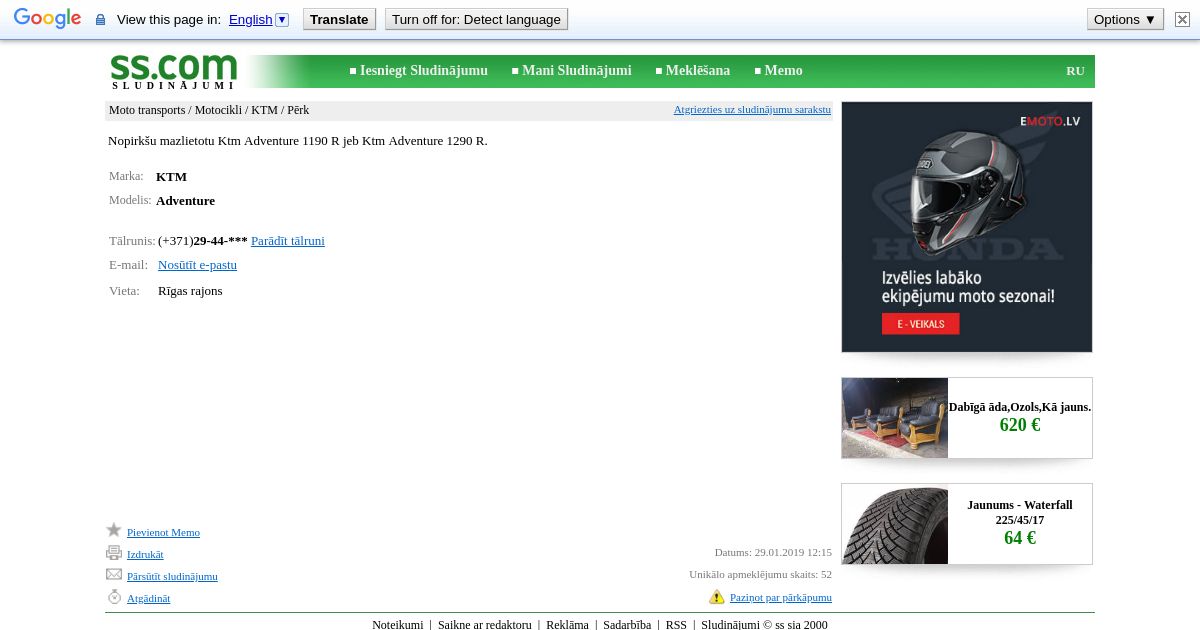This screenshot has width=1200, height=630.
Task: Click RSS footer link
Action: (x=676, y=624)
